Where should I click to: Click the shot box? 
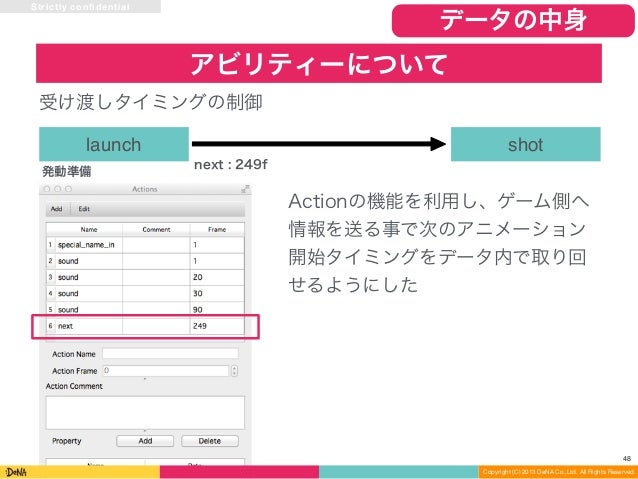coord(526,144)
